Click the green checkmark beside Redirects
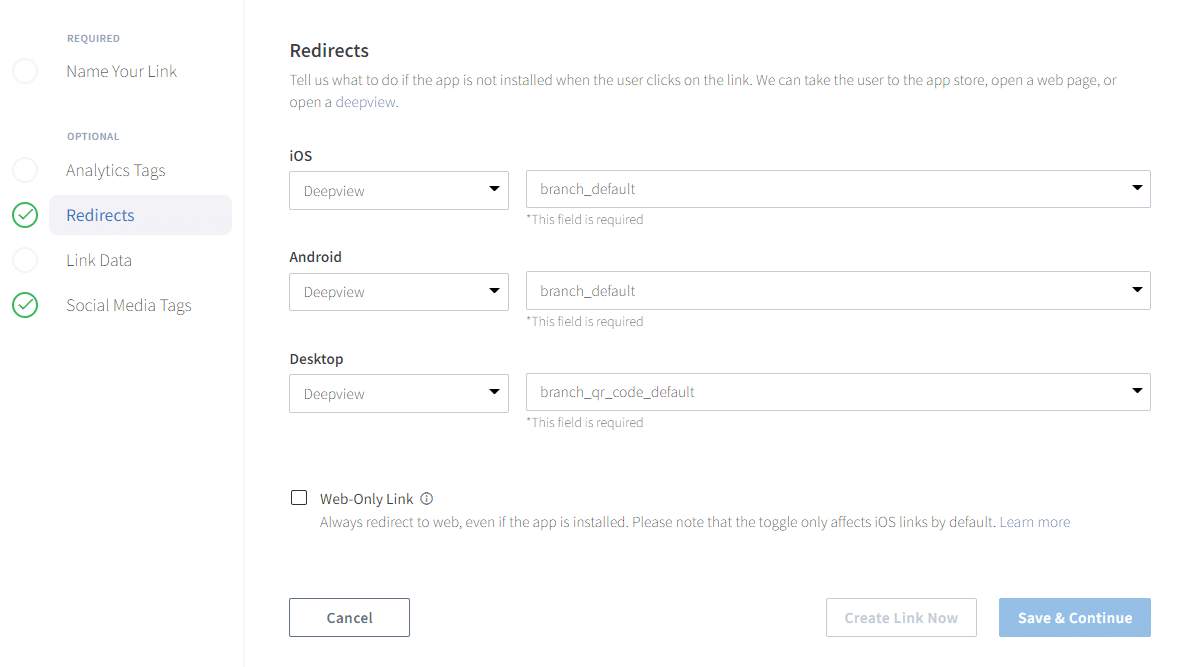This screenshot has height=667, width=1186. (x=25, y=214)
